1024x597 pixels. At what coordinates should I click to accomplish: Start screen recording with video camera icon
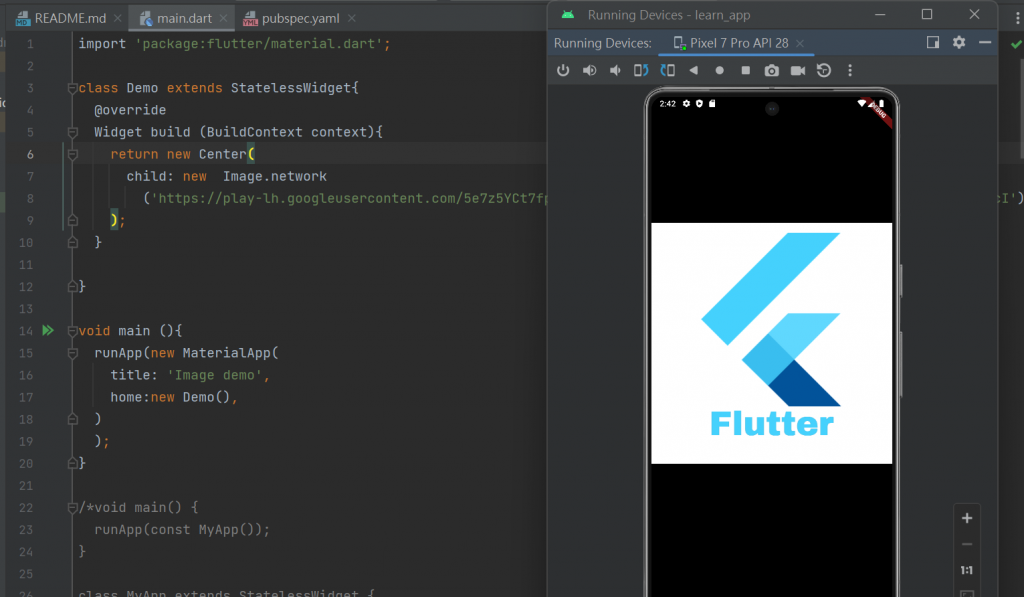point(797,70)
